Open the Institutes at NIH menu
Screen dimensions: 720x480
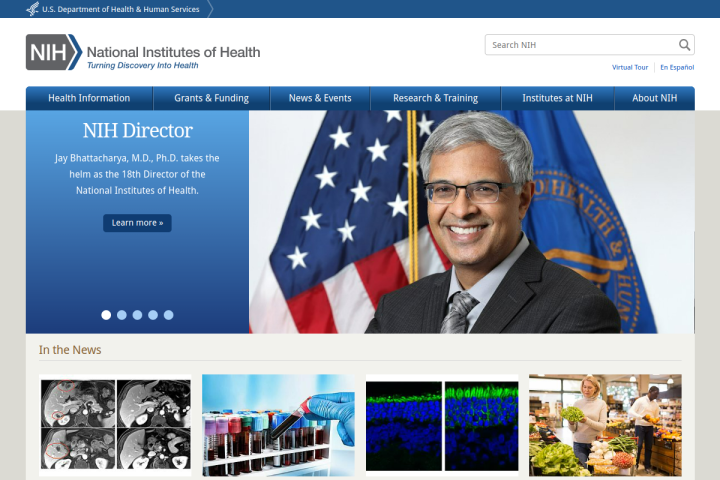[557, 98]
